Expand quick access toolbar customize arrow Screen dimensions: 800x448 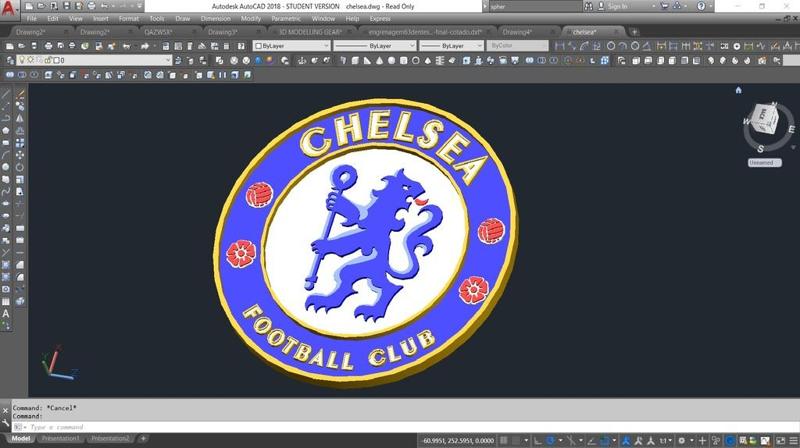click(x=139, y=7)
